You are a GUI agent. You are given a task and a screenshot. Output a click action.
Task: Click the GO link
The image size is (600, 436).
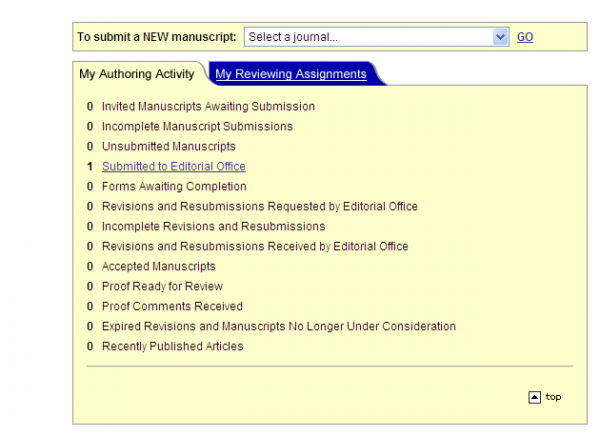click(525, 37)
